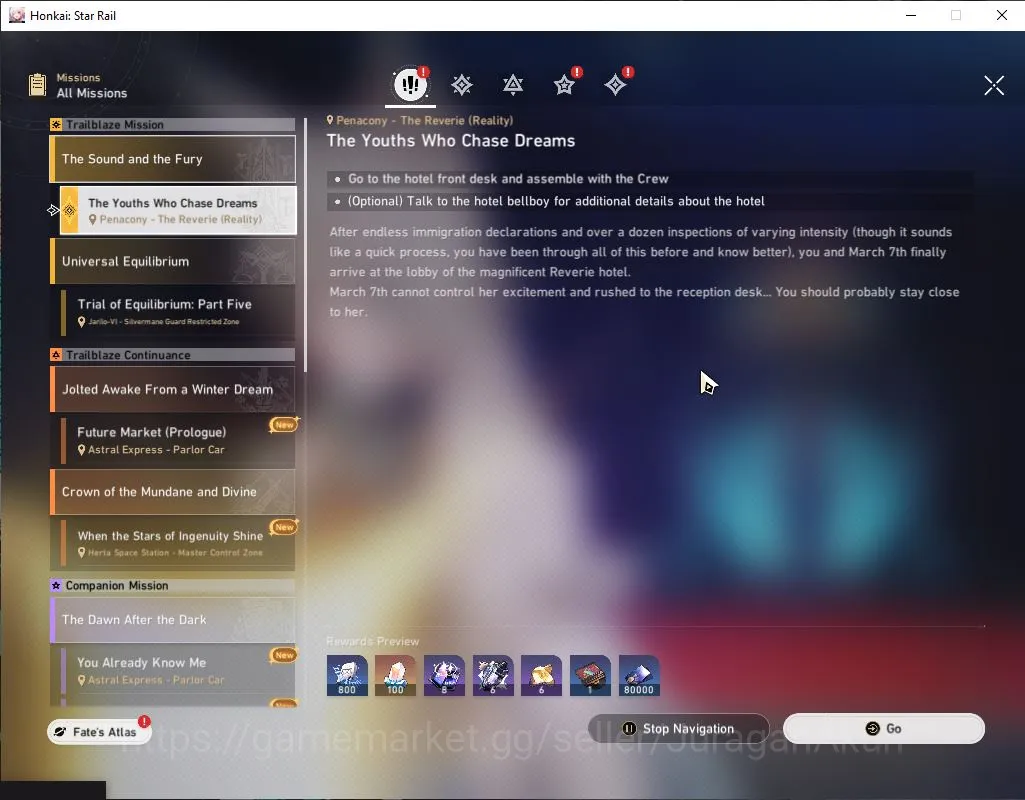Minimize the Honkai: Star Rail window
This screenshot has height=800, width=1025.
pyautogui.click(x=911, y=15)
